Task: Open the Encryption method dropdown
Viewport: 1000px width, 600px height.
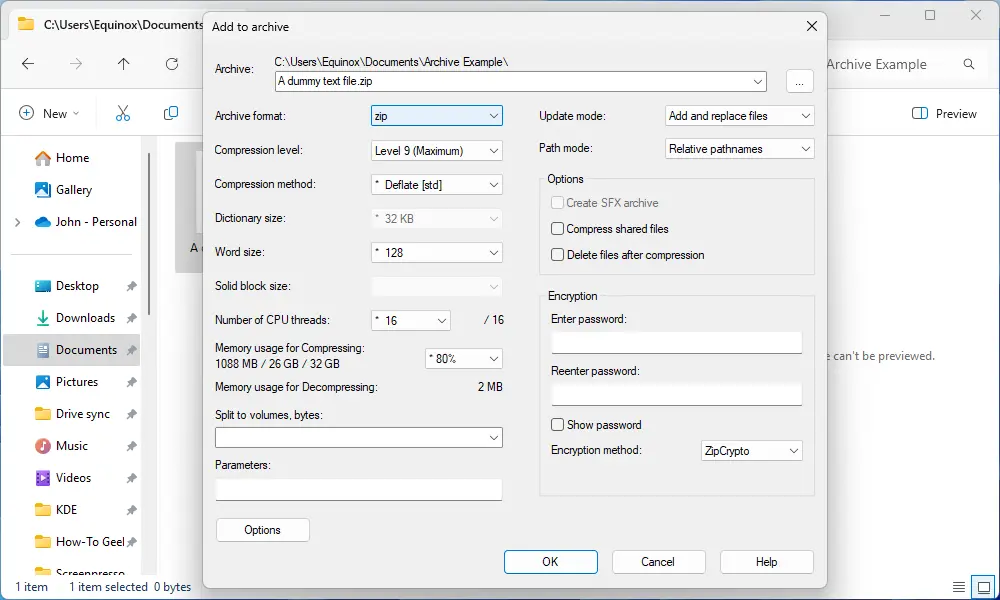Action: pos(751,451)
